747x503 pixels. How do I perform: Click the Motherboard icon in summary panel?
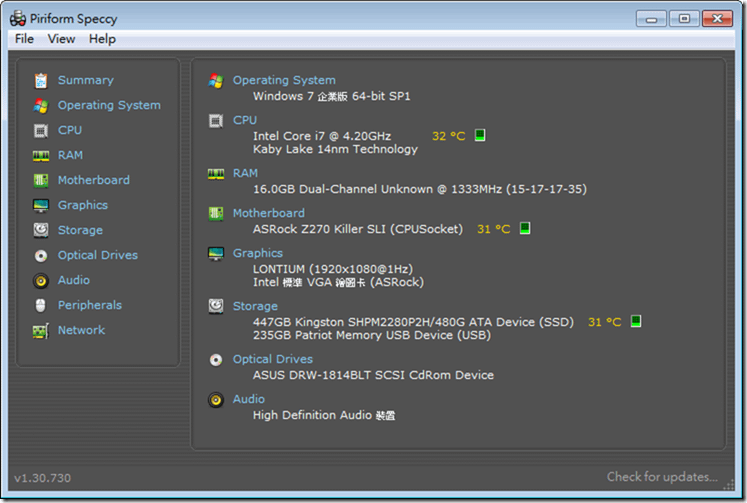(x=216, y=213)
